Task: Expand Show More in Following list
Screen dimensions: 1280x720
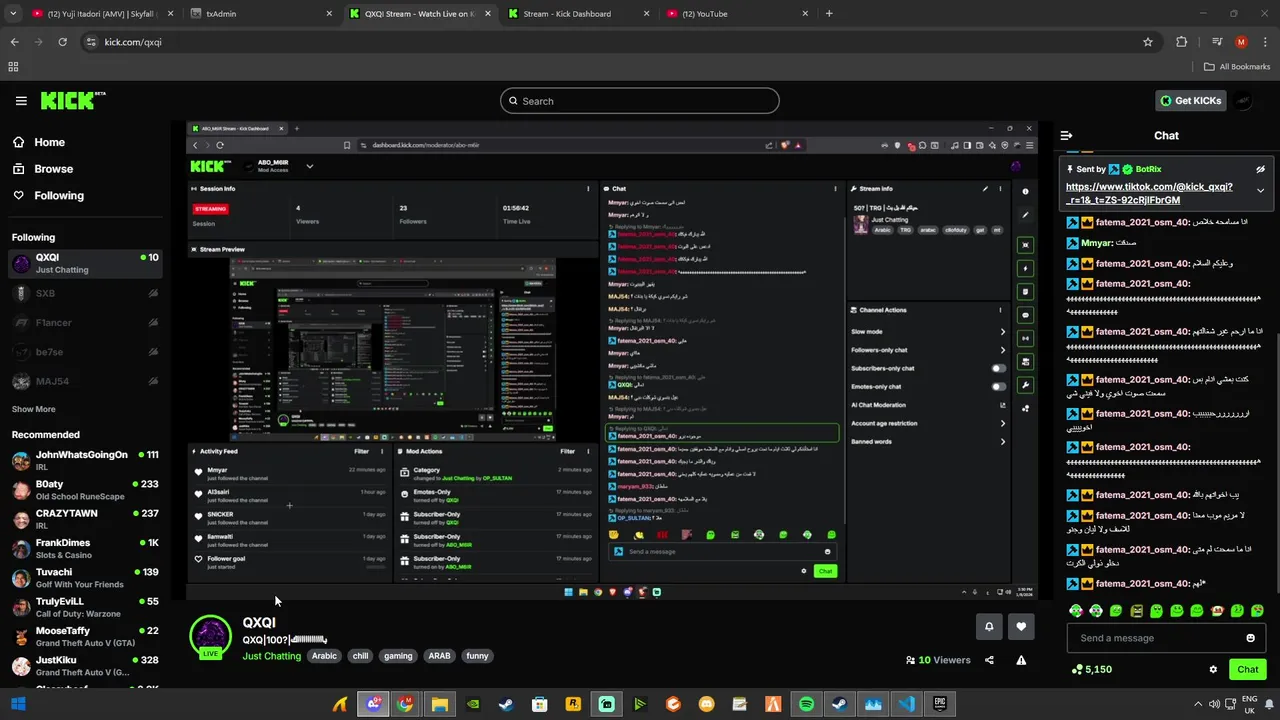Action: click(x=34, y=409)
